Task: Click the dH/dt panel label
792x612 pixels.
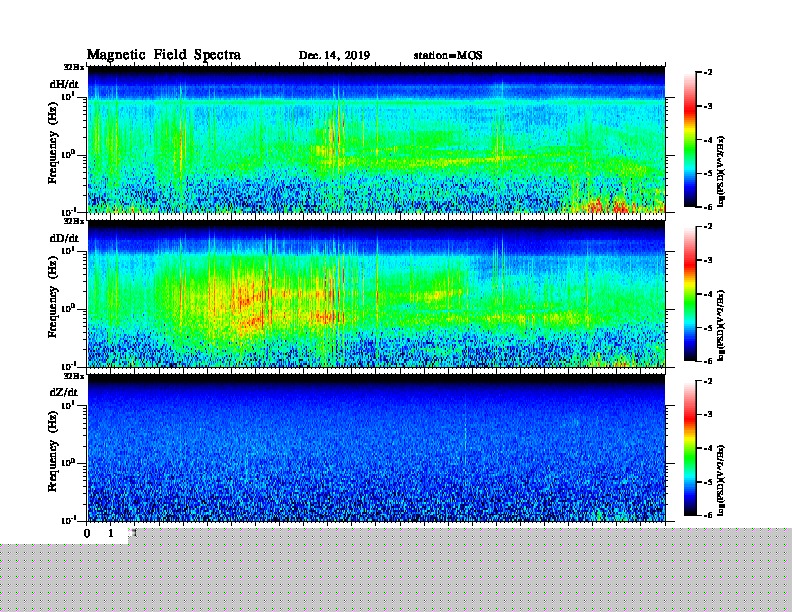Action: click(64, 84)
